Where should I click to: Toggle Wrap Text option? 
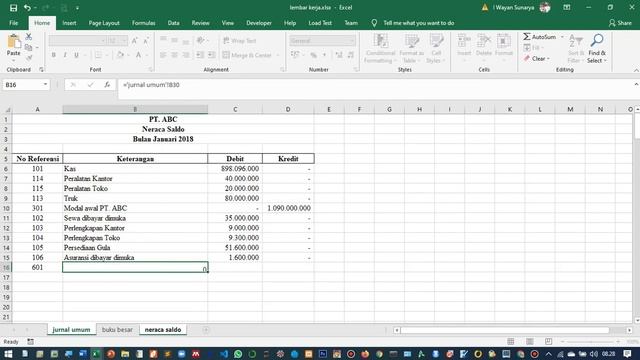click(x=240, y=41)
